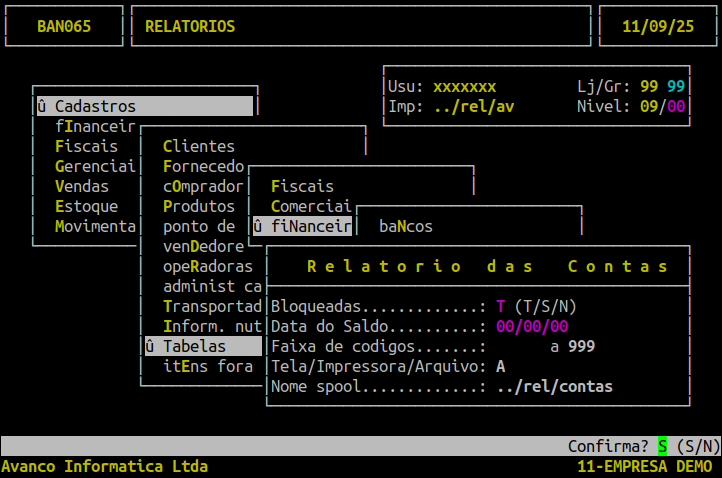Click the Imp printer path ../rel/av
Screen dimensions: 722x478
click(x=474, y=106)
